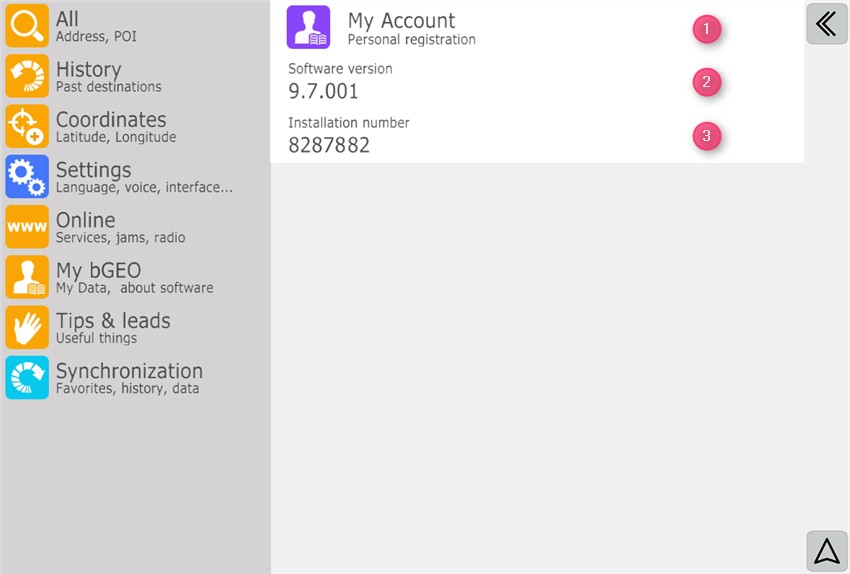
Task: Open the My Account personal registration entry
Action: [x=411, y=28]
